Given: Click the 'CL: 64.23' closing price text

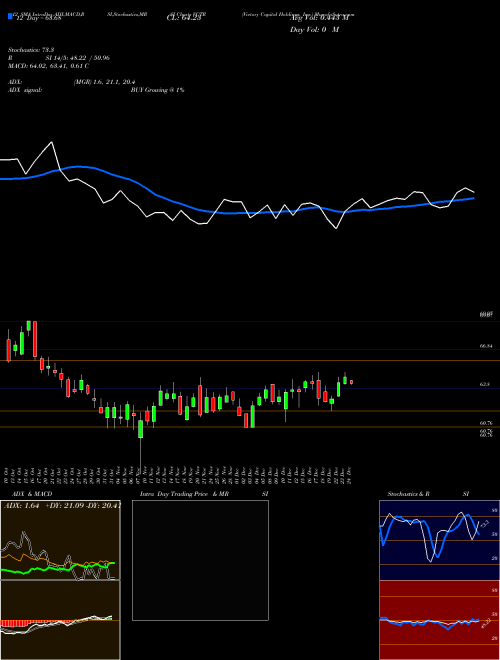Looking at the screenshot, I should (x=184, y=17).
